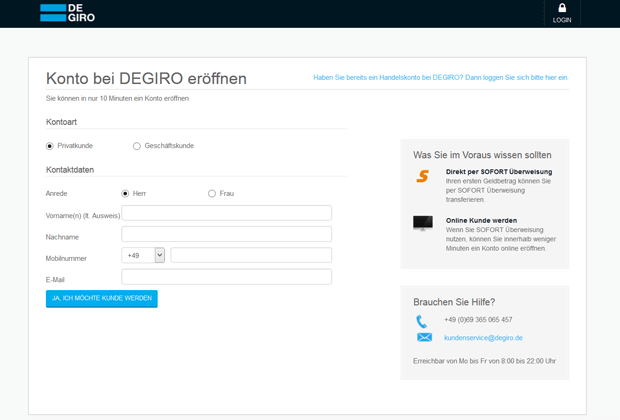Open the kundenservice@degiro.de email link

[483, 338]
